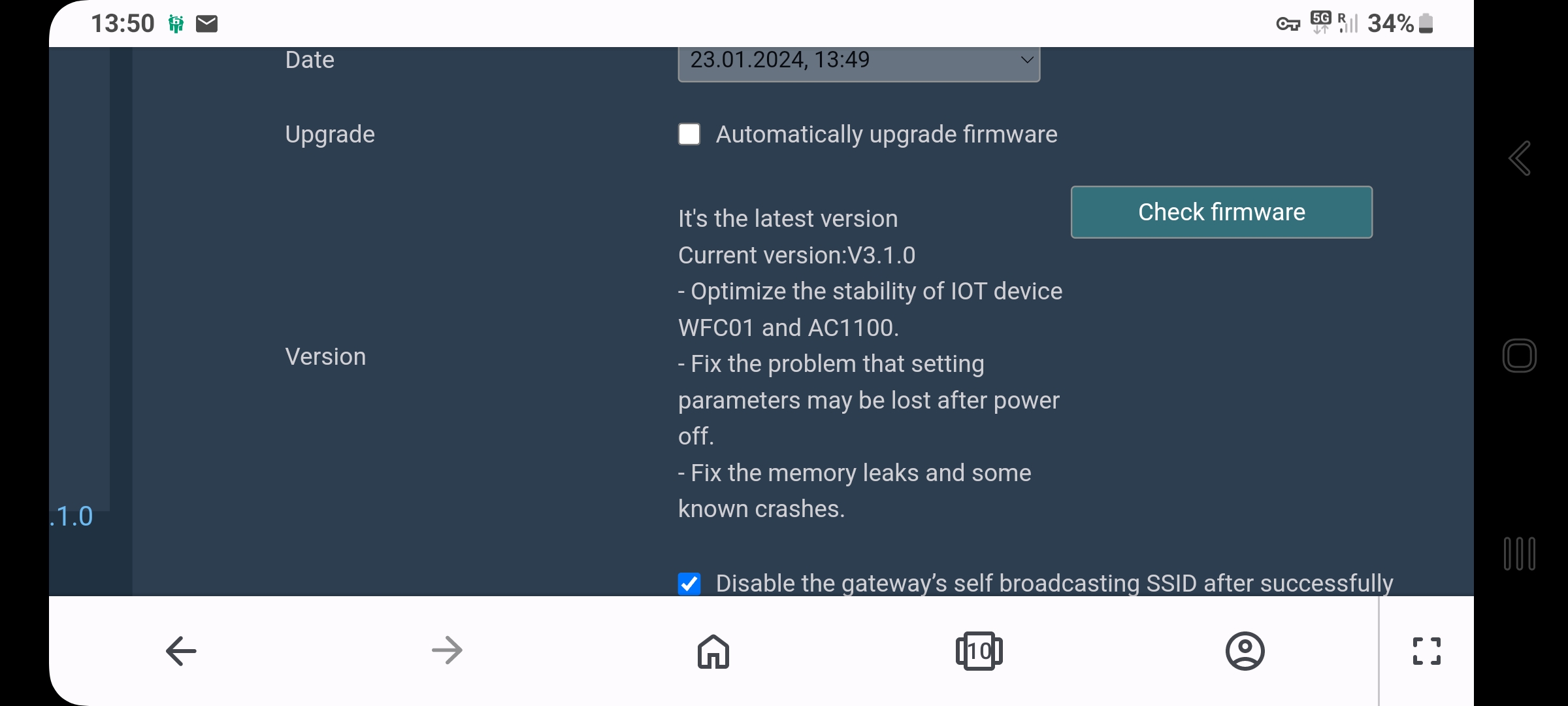
Task: Tap the Android back chevron
Action: tap(1520, 158)
